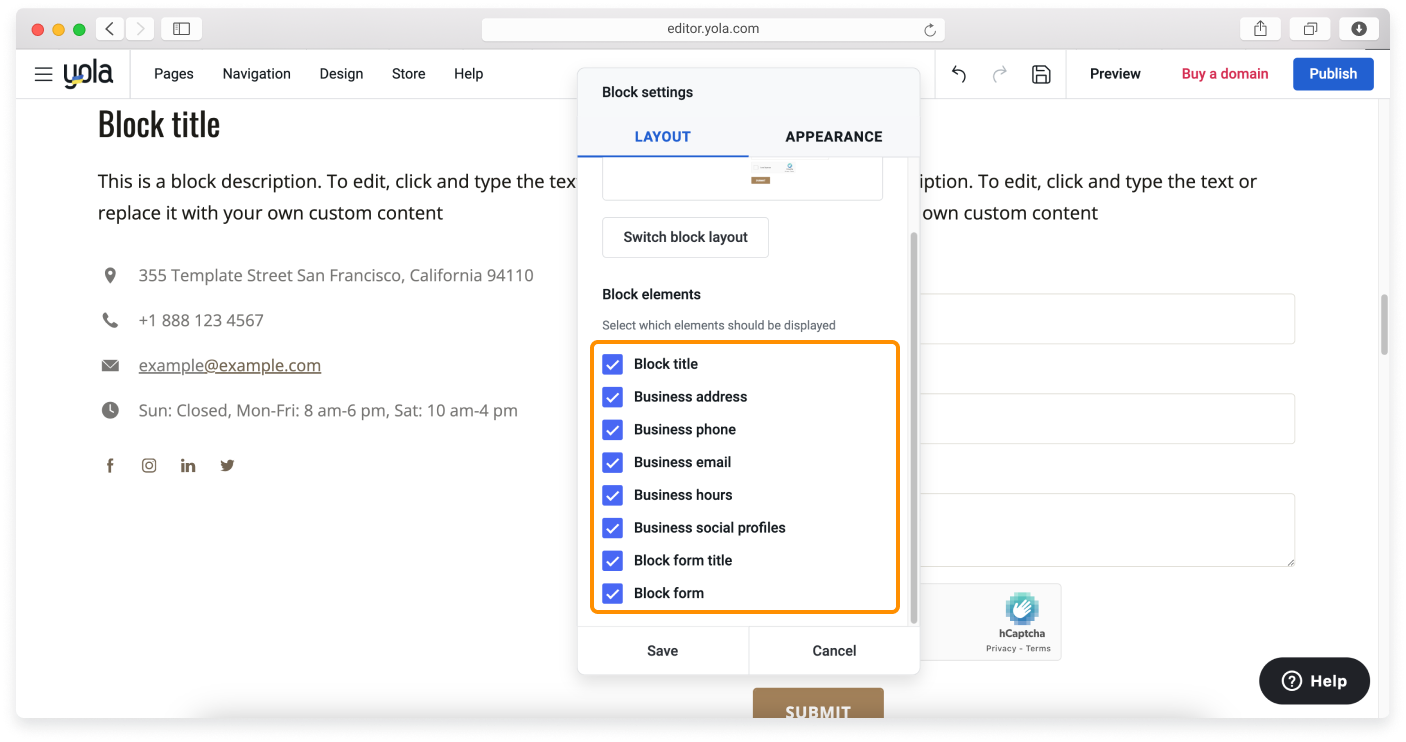Screen dimensions: 1406x742
Task: Disable the Business hours element
Action: (612, 495)
